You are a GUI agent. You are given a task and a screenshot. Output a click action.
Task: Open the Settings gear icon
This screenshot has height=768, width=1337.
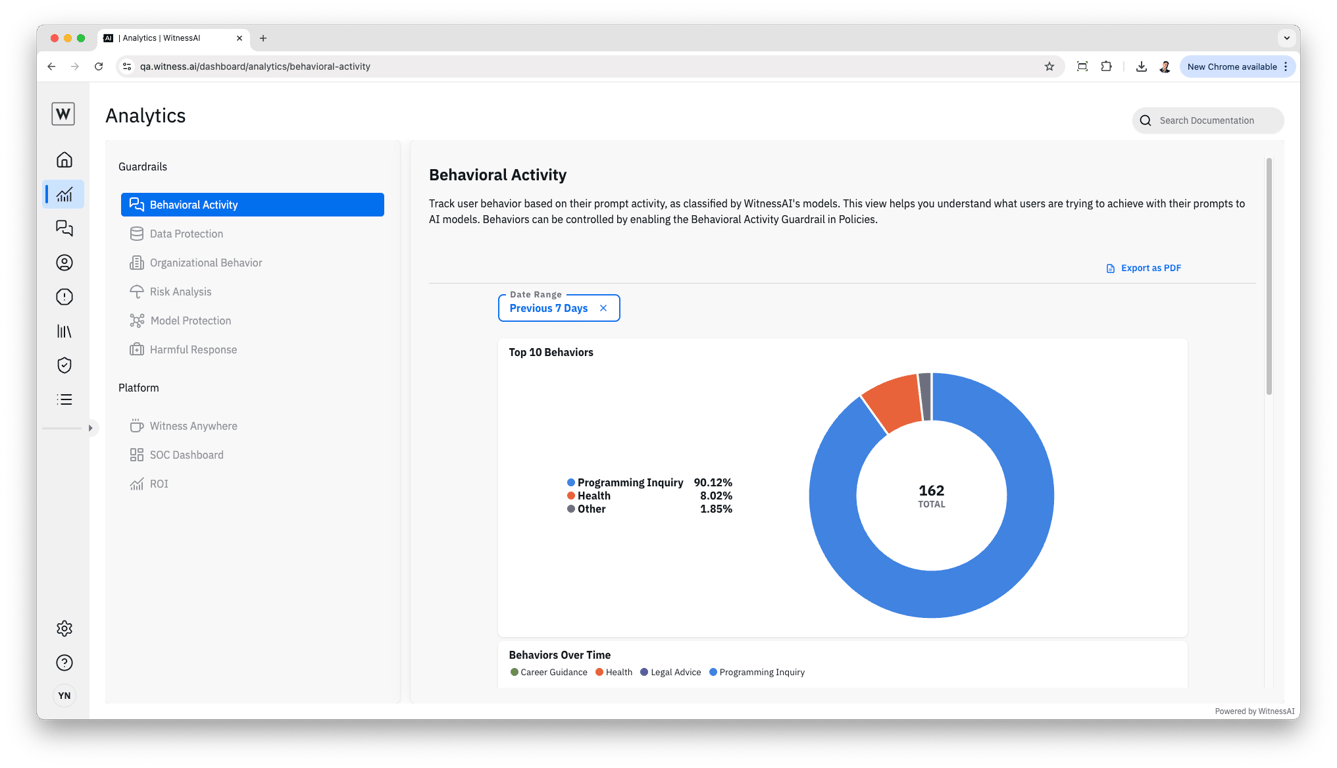[64, 629]
